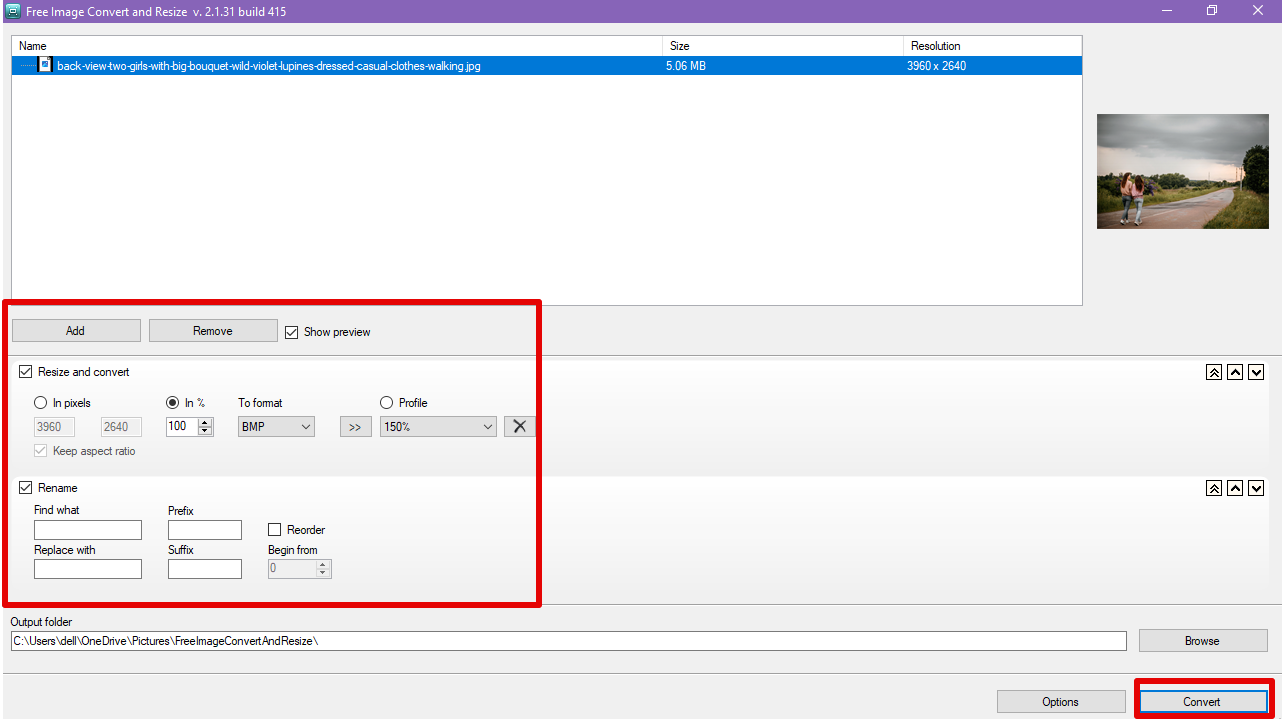Enable the Reorder checkbox
This screenshot has width=1282, height=721.
pyautogui.click(x=274, y=529)
